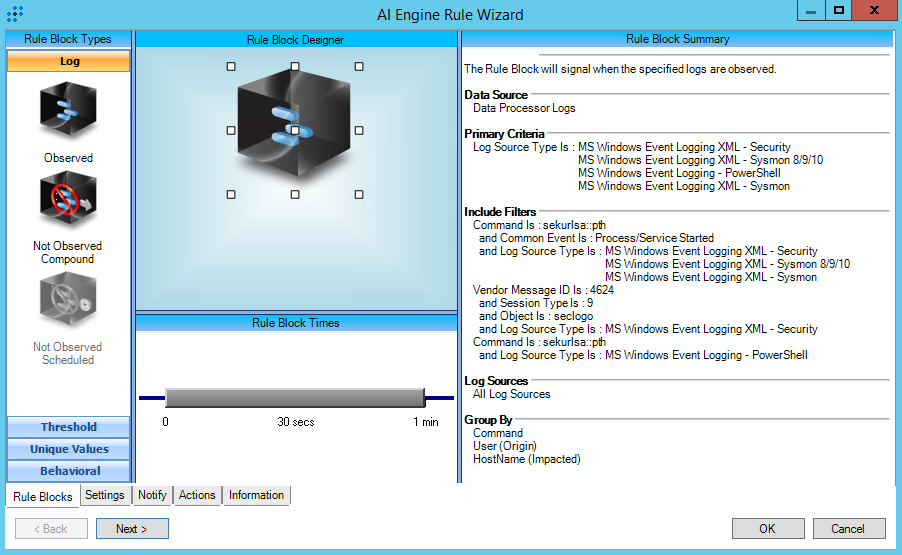Switch to the Settings tab
This screenshot has width=902, height=555.
point(105,495)
